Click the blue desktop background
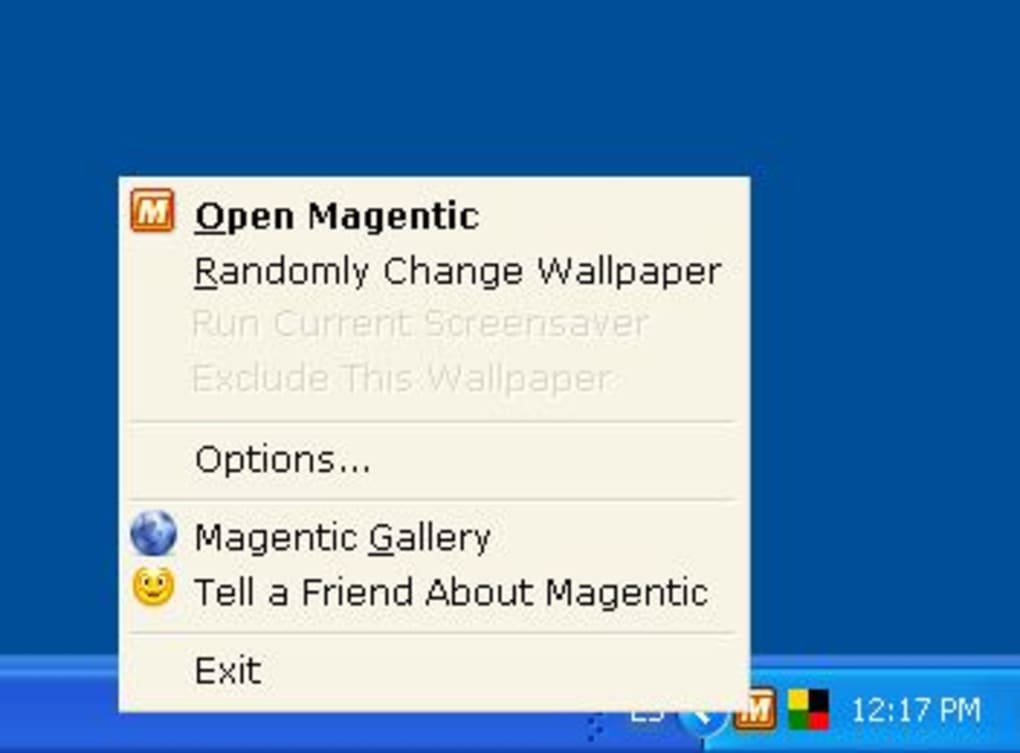The height and width of the screenshot is (753, 1020). click(x=500, y=80)
